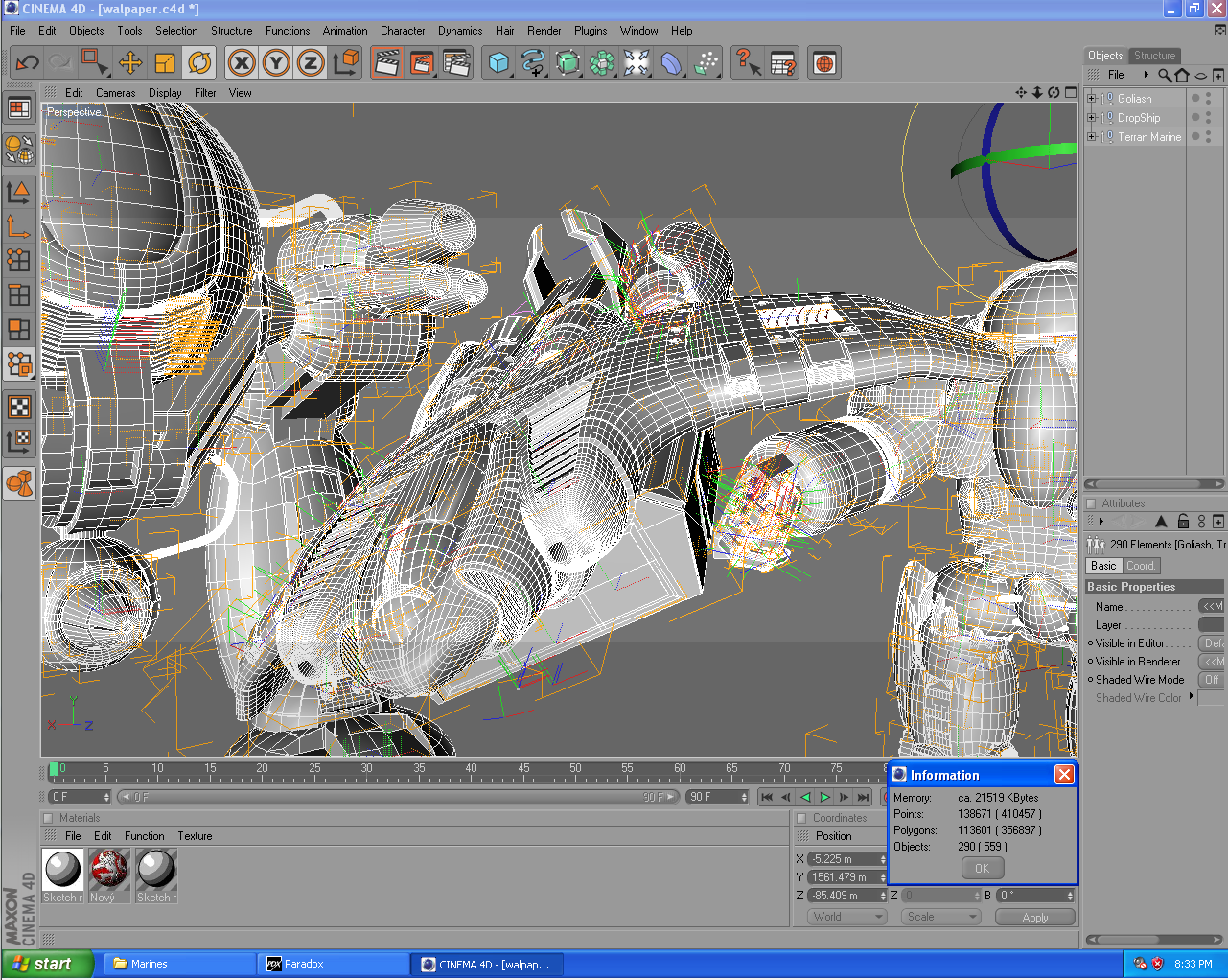Toggle the Z axis lock
Screen dimensions: 1228x980
coord(310,63)
